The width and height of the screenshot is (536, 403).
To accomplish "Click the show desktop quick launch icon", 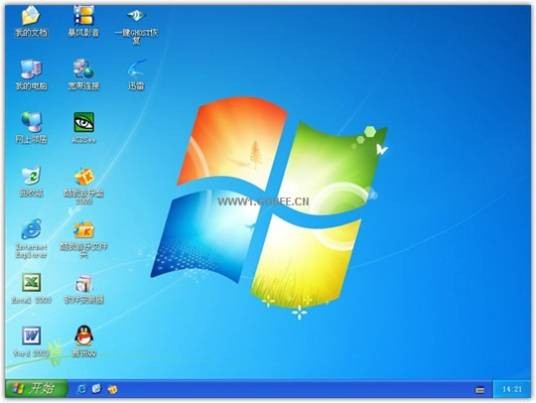I will click(x=97, y=389).
